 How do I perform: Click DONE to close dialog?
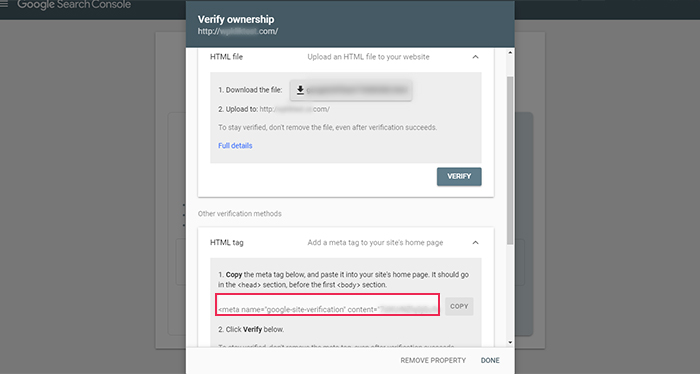tap(490, 360)
